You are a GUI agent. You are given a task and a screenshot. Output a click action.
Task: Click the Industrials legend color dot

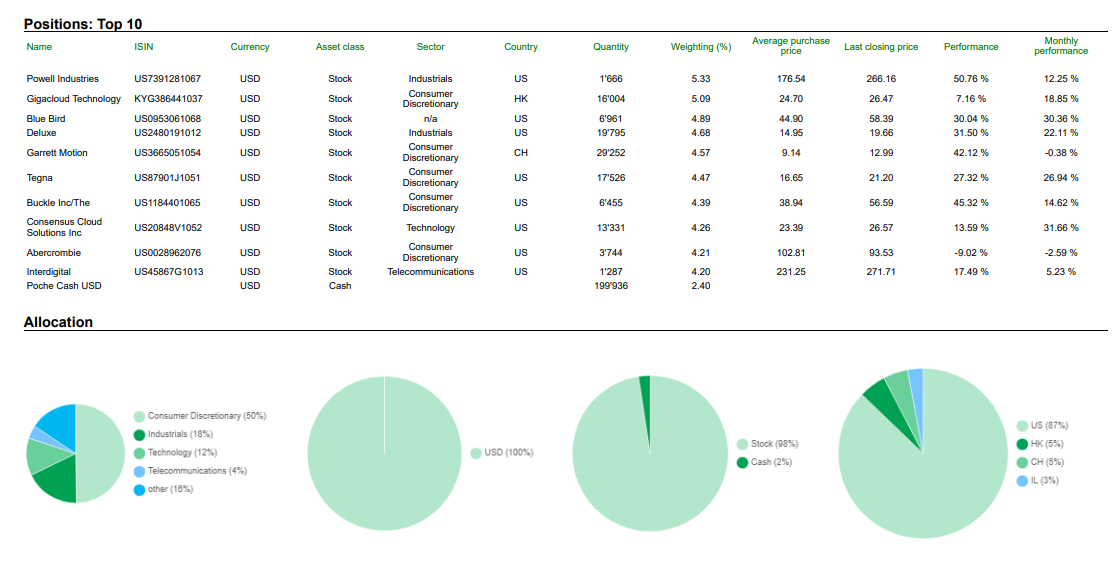(x=139, y=435)
